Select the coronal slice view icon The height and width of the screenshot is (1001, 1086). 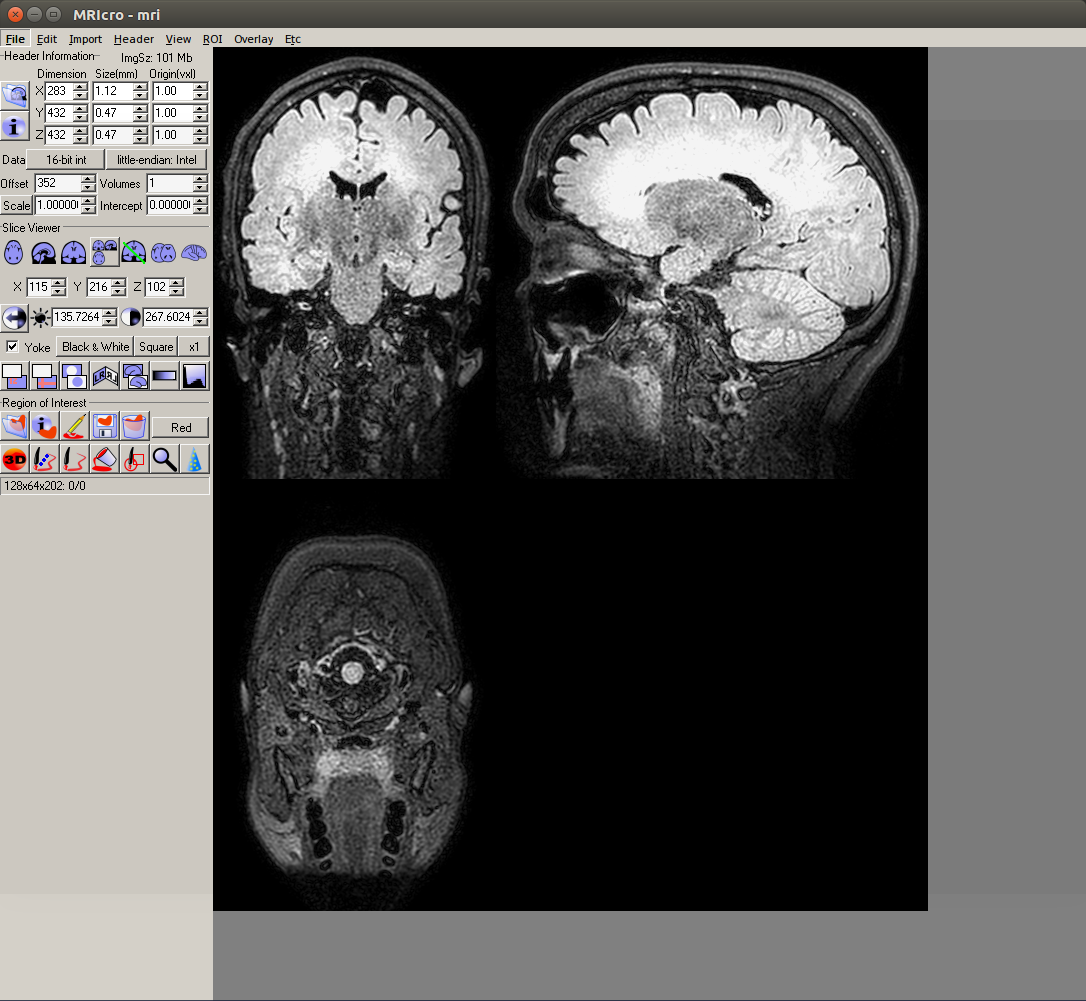click(x=73, y=253)
